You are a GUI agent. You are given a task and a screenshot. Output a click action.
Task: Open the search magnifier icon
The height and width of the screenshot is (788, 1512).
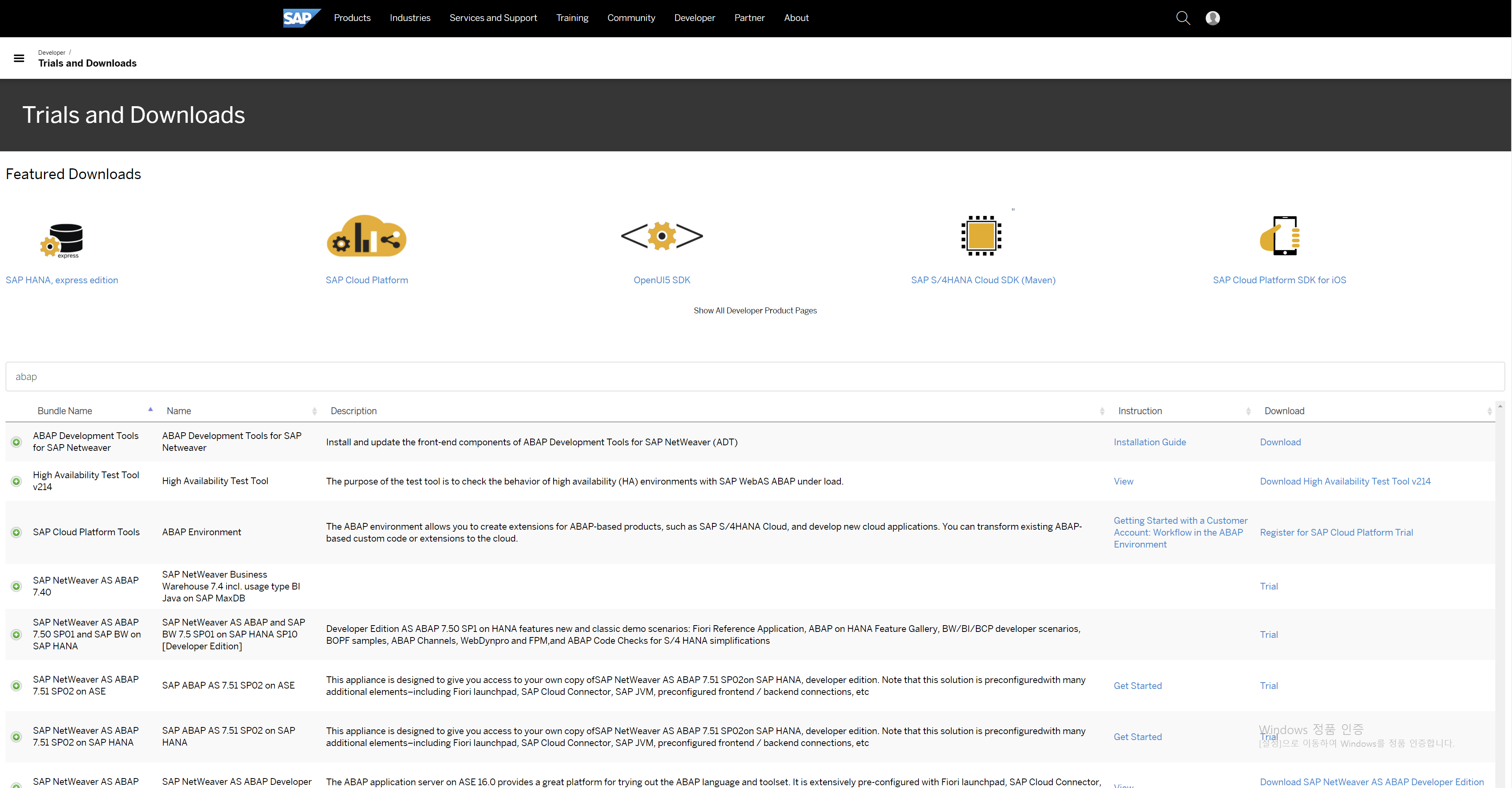pos(1183,18)
